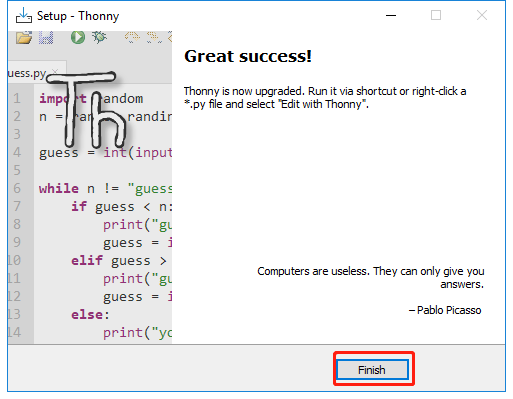Viewport: 513px width, 399px height.
Task: Click the setup installer icon in title bar
Action: click(24, 16)
